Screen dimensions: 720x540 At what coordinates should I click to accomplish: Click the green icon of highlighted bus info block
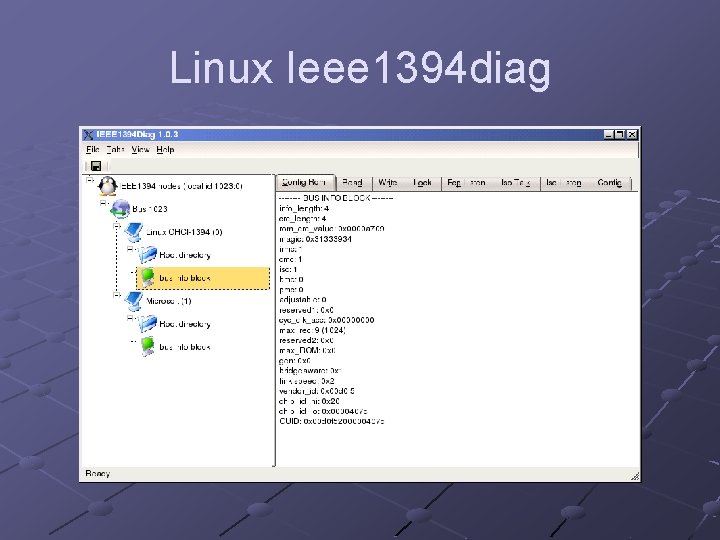(147, 278)
